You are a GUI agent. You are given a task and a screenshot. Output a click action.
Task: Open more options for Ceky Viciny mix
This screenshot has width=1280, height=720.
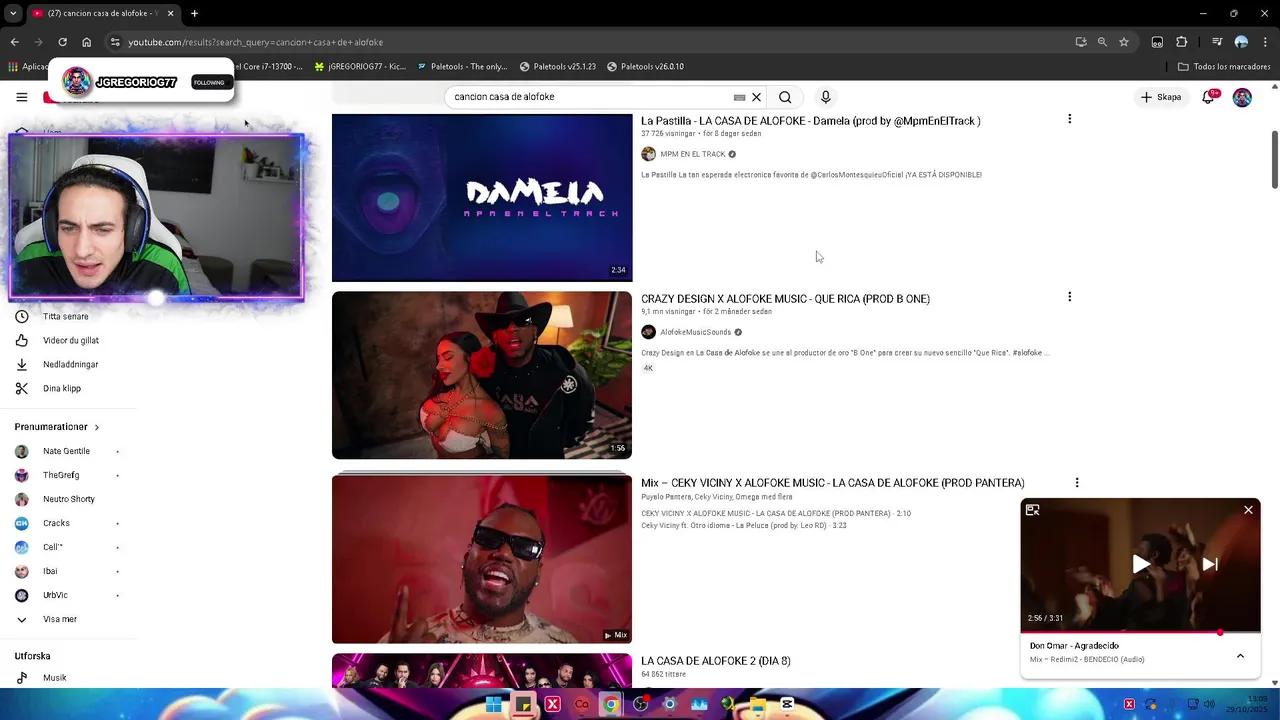1076,482
